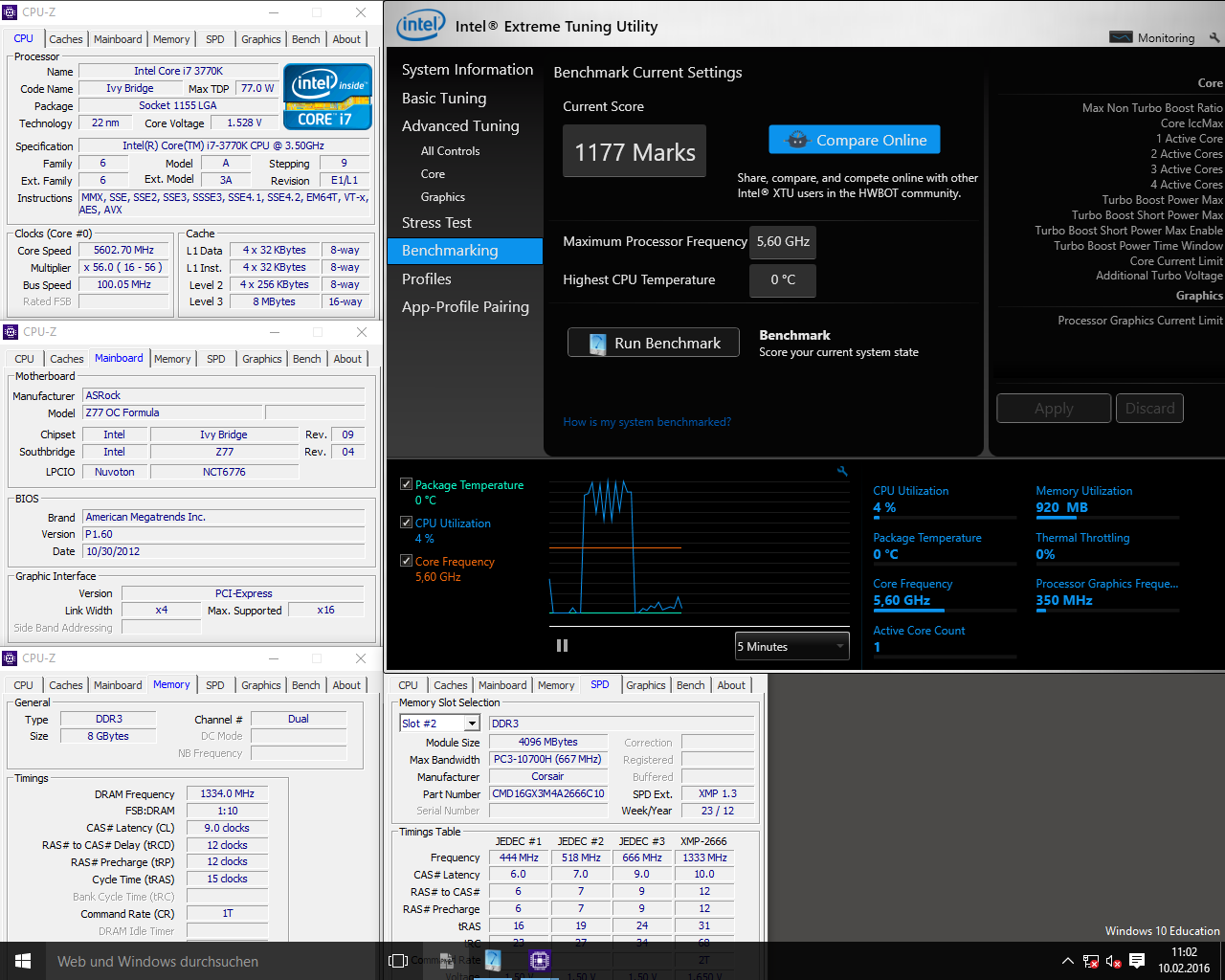The image size is (1225, 980).
Task: Select Core sub-item under Advanced Tuning
Action: coord(433,174)
